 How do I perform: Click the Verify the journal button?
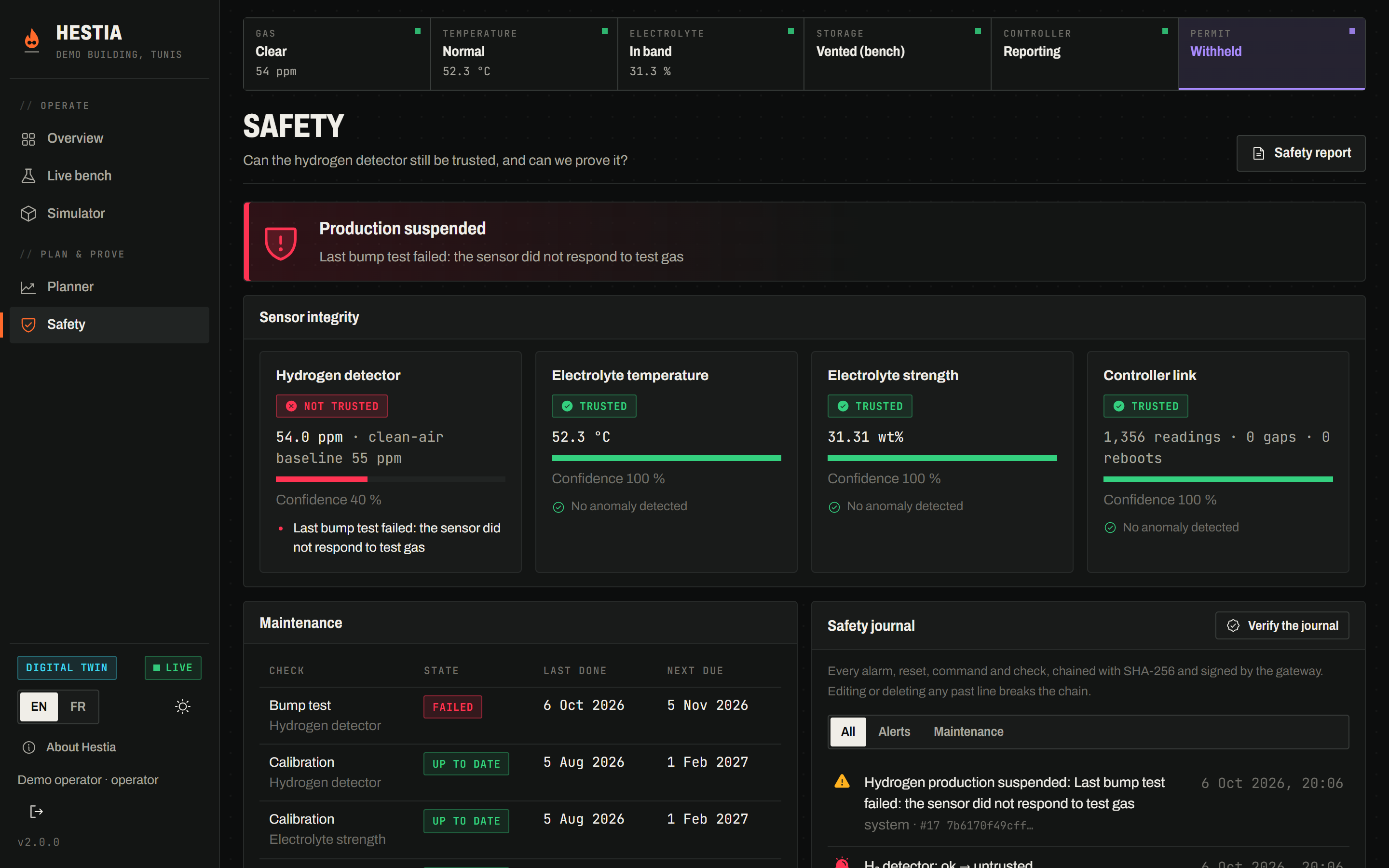point(1281,626)
